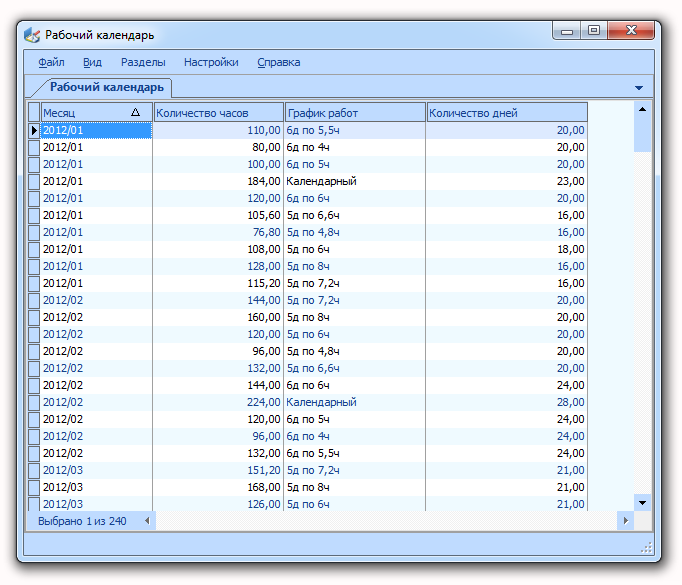Open the Разделы menu
Viewport: 682px width, 585px height.
coord(143,62)
